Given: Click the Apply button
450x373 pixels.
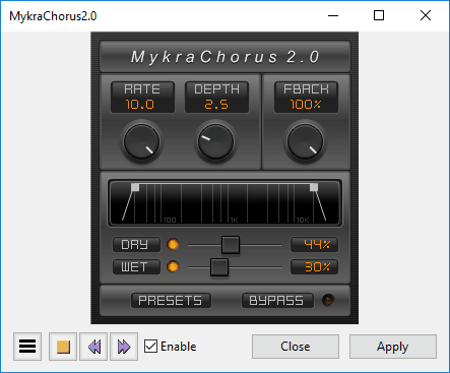Looking at the screenshot, I should [x=393, y=347].
